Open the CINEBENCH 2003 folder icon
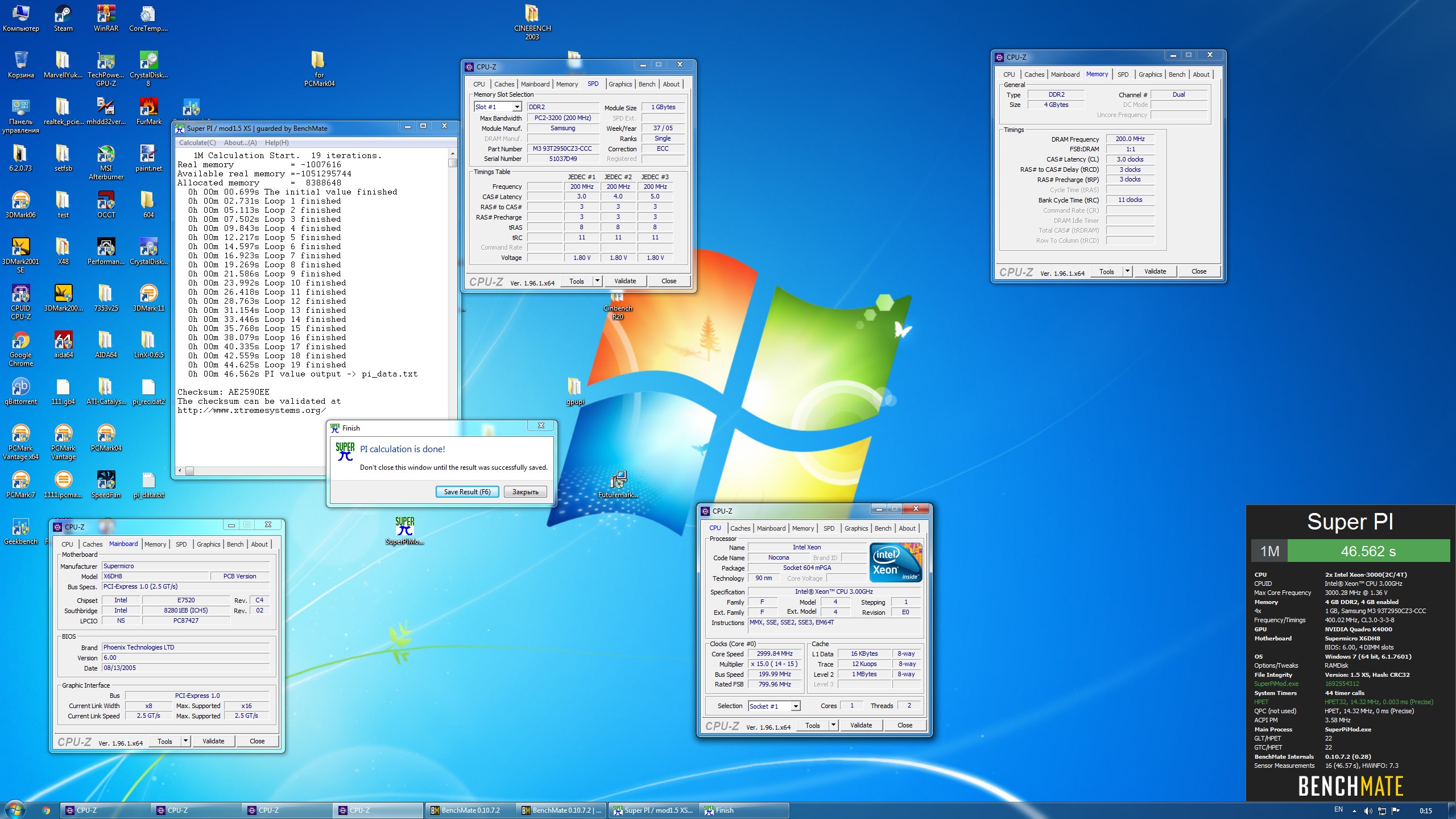This screenshot has height=819, width=1456. click(x=532, y=22)
